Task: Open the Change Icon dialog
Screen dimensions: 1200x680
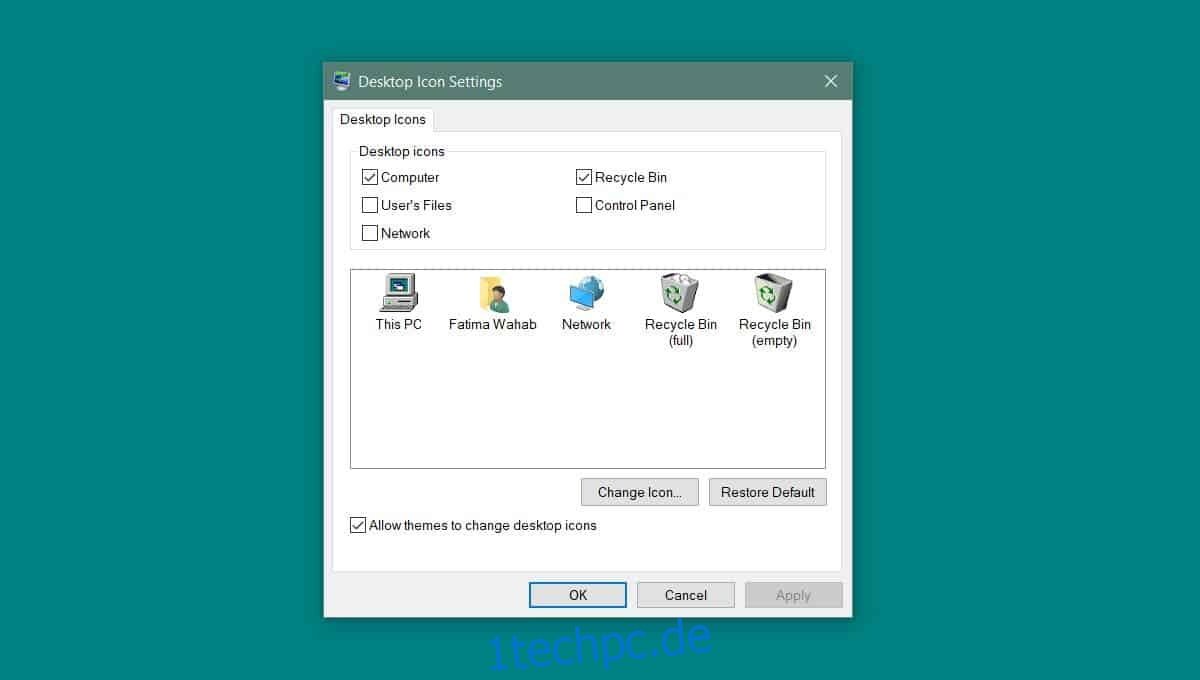Action: click(x=640, y=491)
